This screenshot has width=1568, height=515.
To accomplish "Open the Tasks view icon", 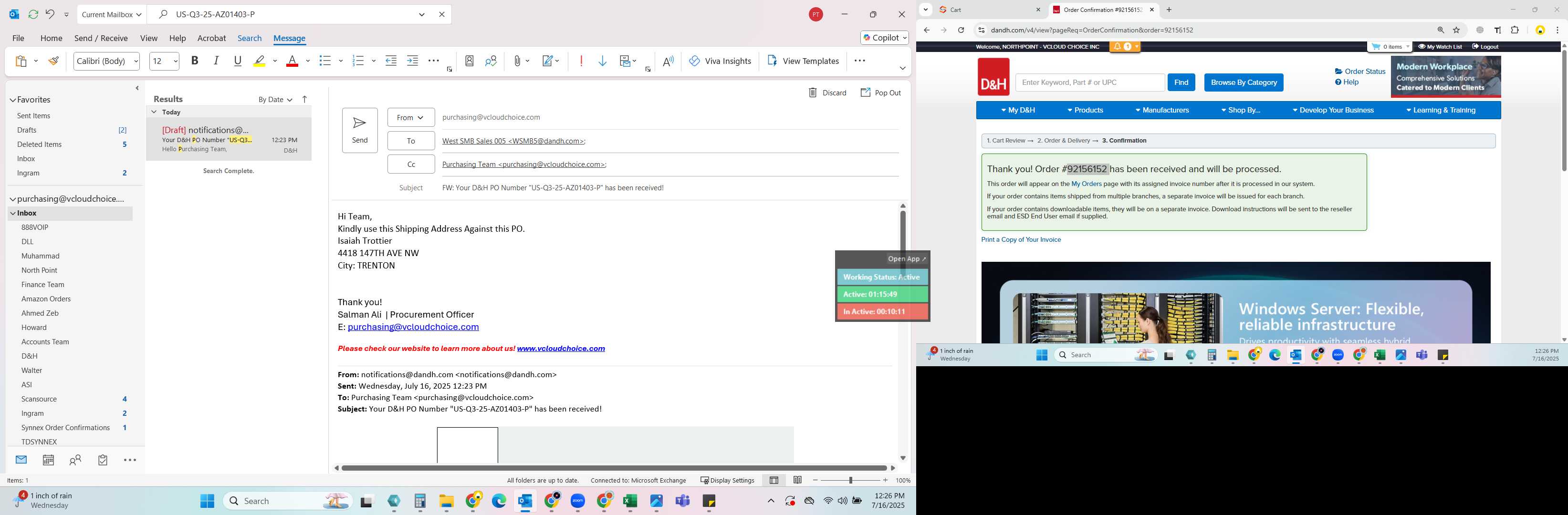I will pos(103,460).
